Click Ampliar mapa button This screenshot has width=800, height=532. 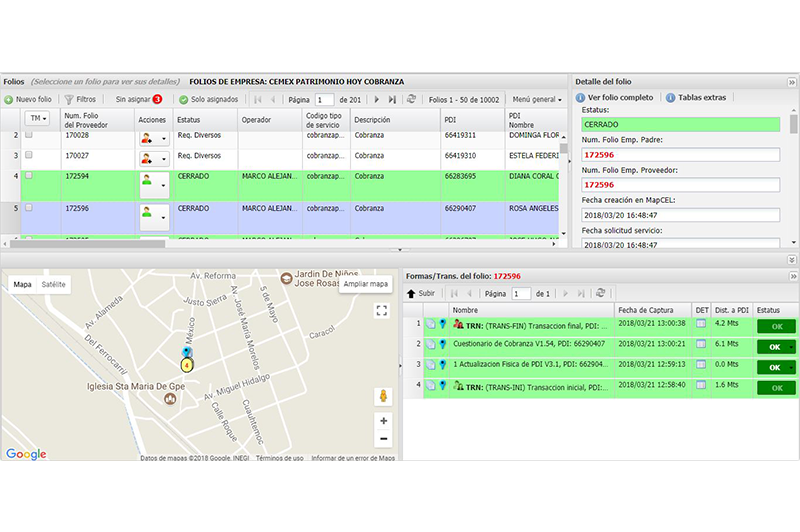tap(365, 284)
